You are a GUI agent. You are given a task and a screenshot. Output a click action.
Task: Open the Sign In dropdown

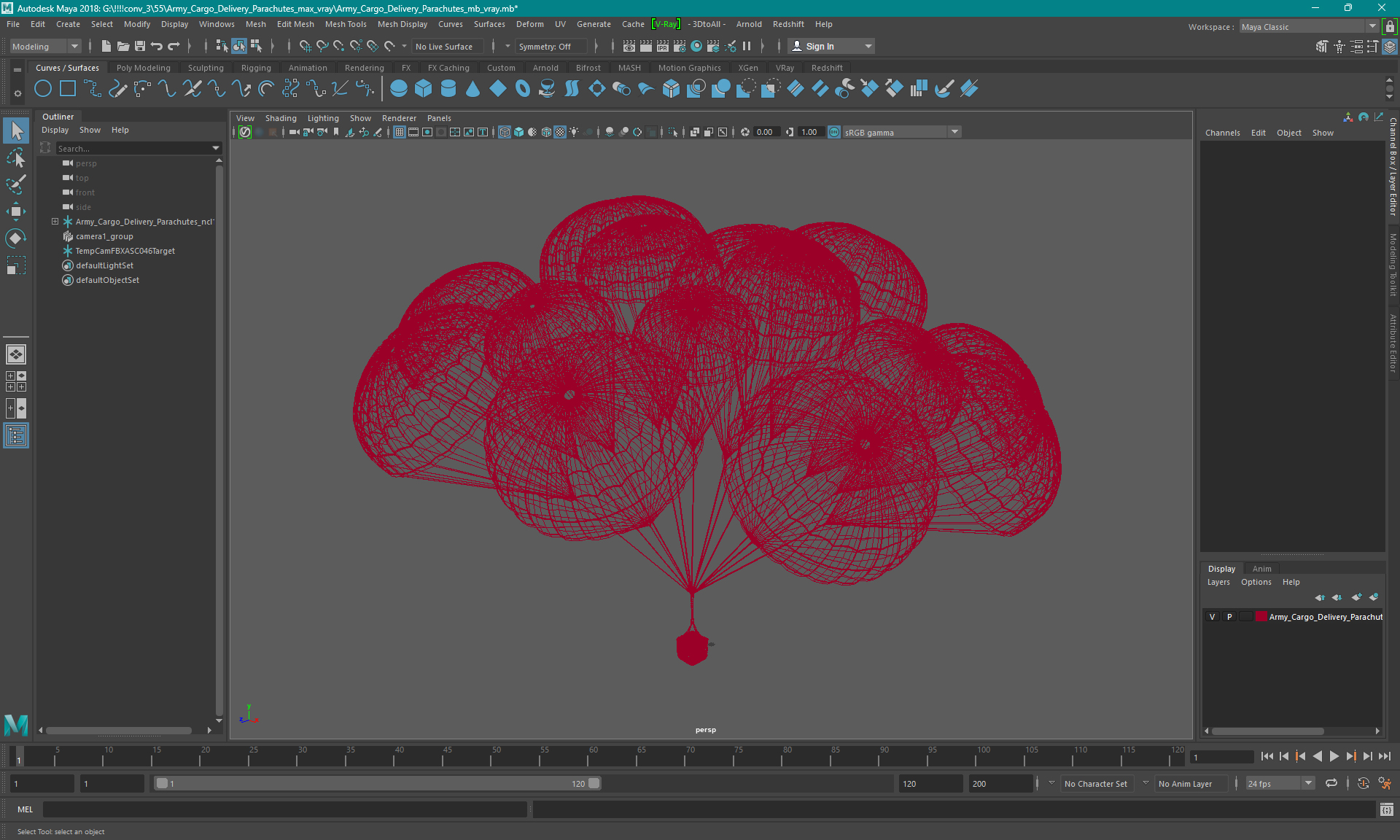coord(831,46)
